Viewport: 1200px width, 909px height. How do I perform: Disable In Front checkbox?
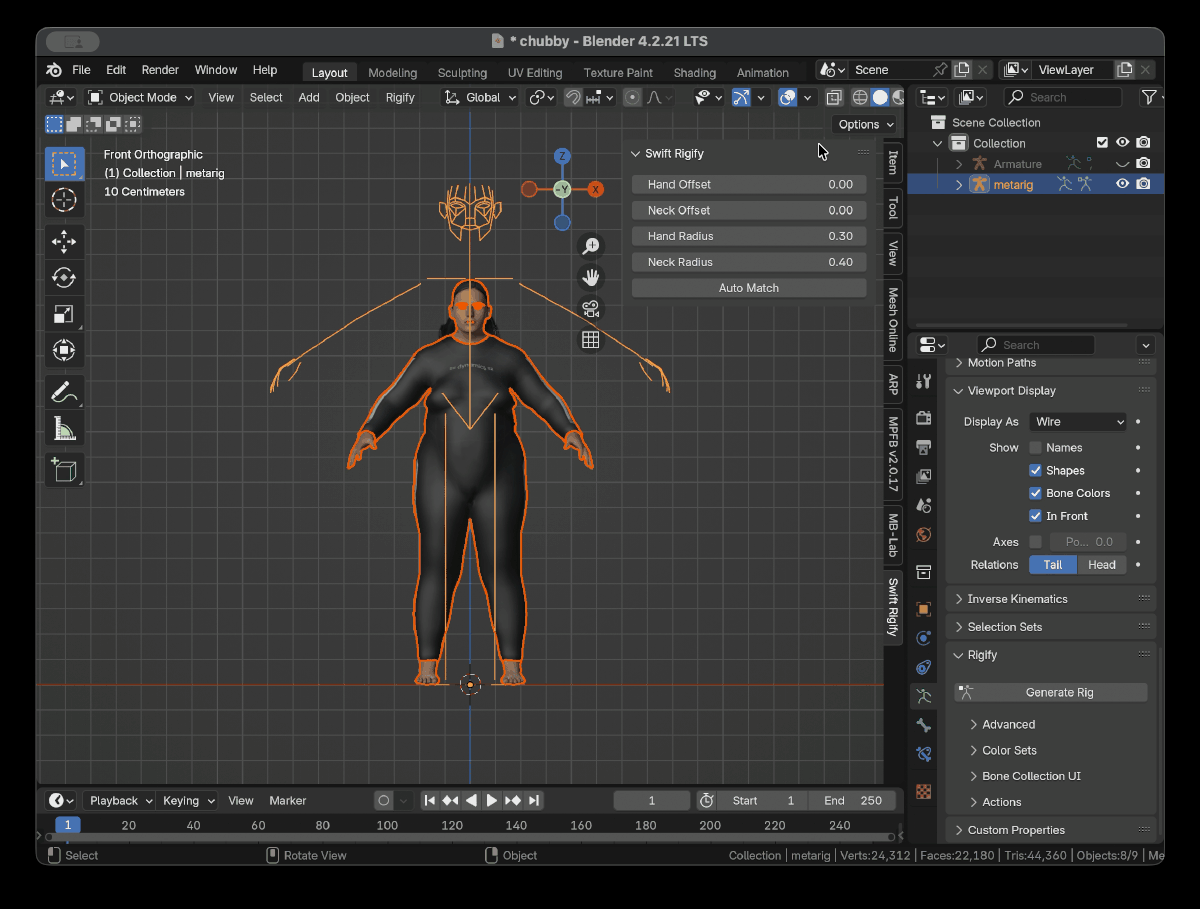[1035, 516]
